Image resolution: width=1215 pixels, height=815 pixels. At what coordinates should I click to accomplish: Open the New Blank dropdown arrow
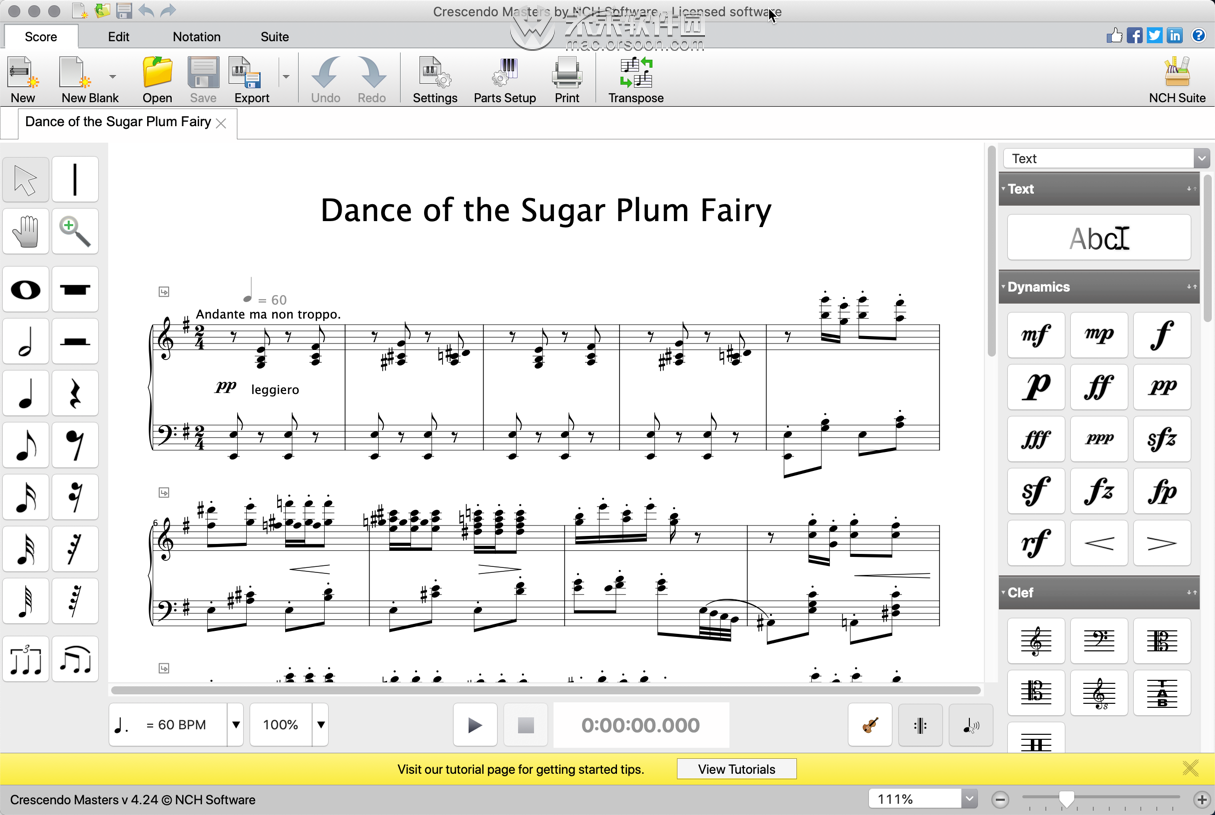tap(112, 77)
